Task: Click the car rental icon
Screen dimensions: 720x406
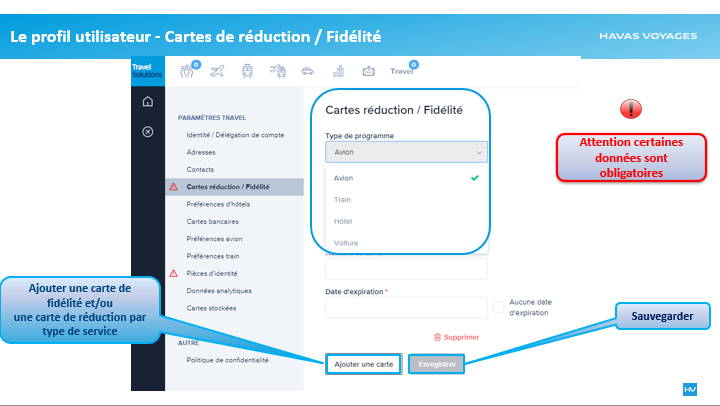Action: point(308,71)
